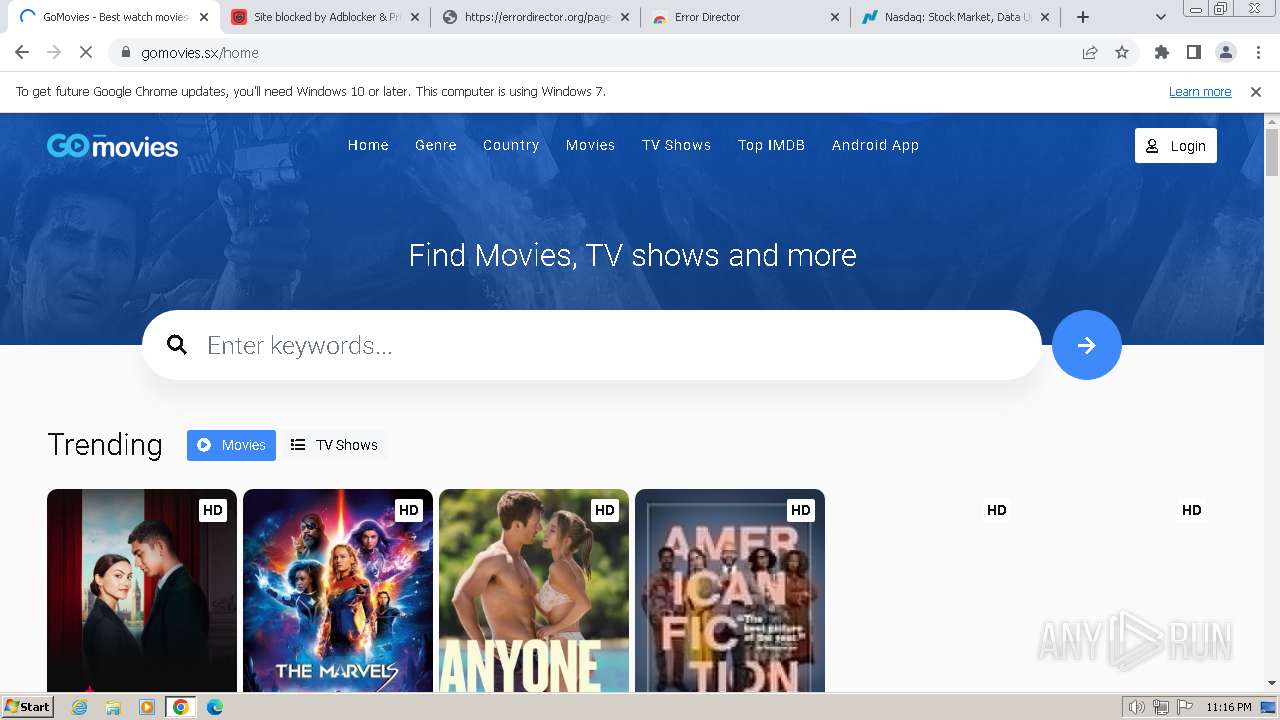Click the magnifier icon in search box
The width and height of the screenshot is (1280, 720).
[177, 345]
